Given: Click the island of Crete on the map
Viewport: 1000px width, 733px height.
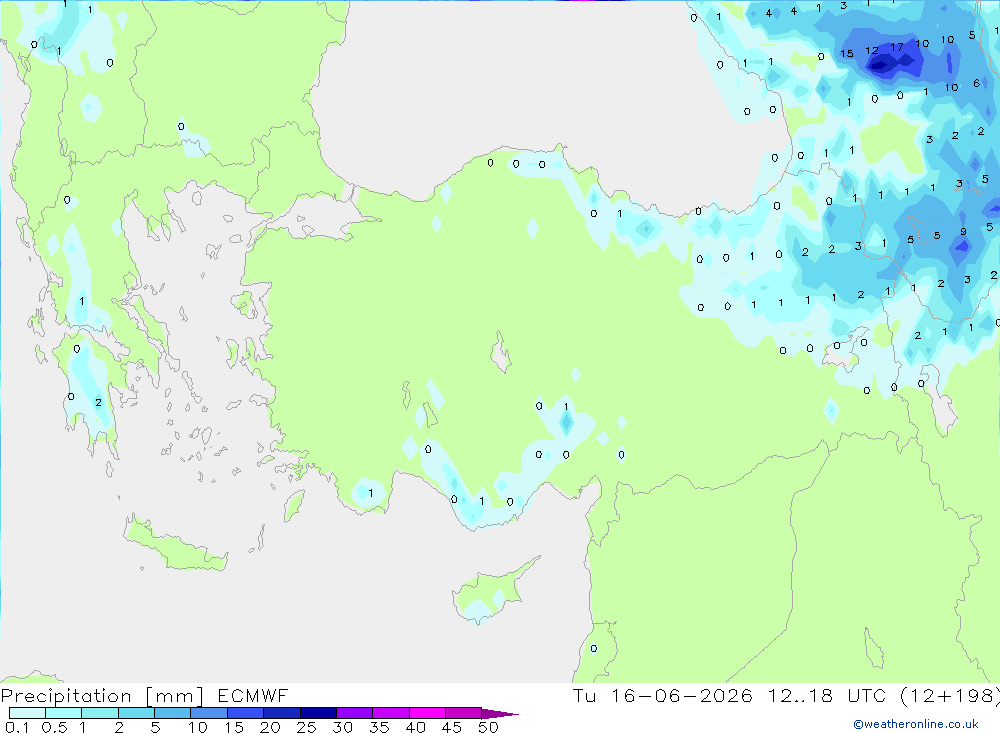Looking at the screenshot, I should (x=175, y=544).
